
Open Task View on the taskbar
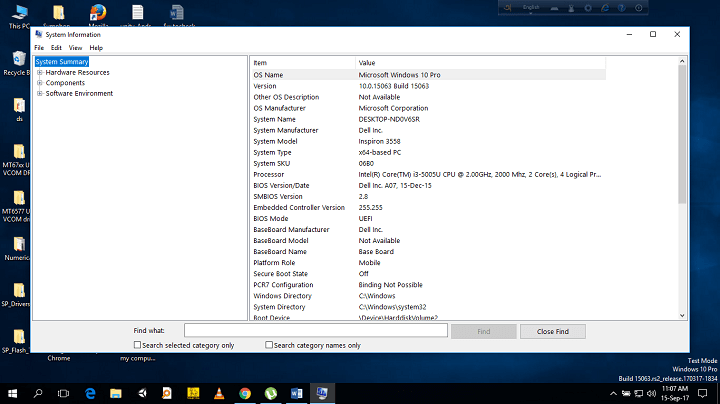[x=63, y=393]
